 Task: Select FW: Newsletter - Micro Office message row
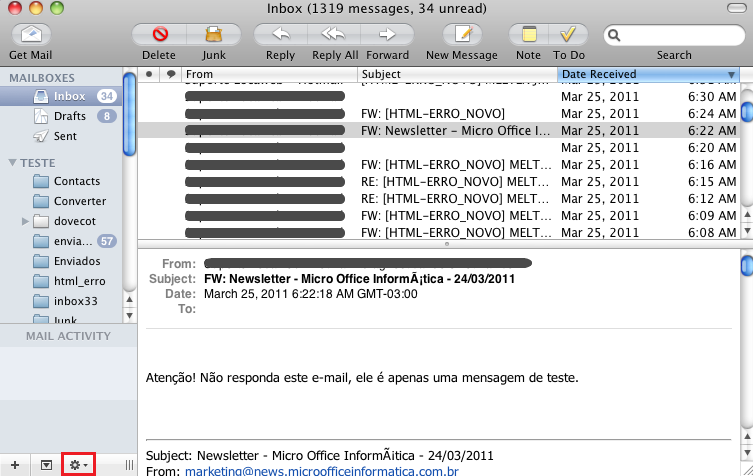(439, 131)
